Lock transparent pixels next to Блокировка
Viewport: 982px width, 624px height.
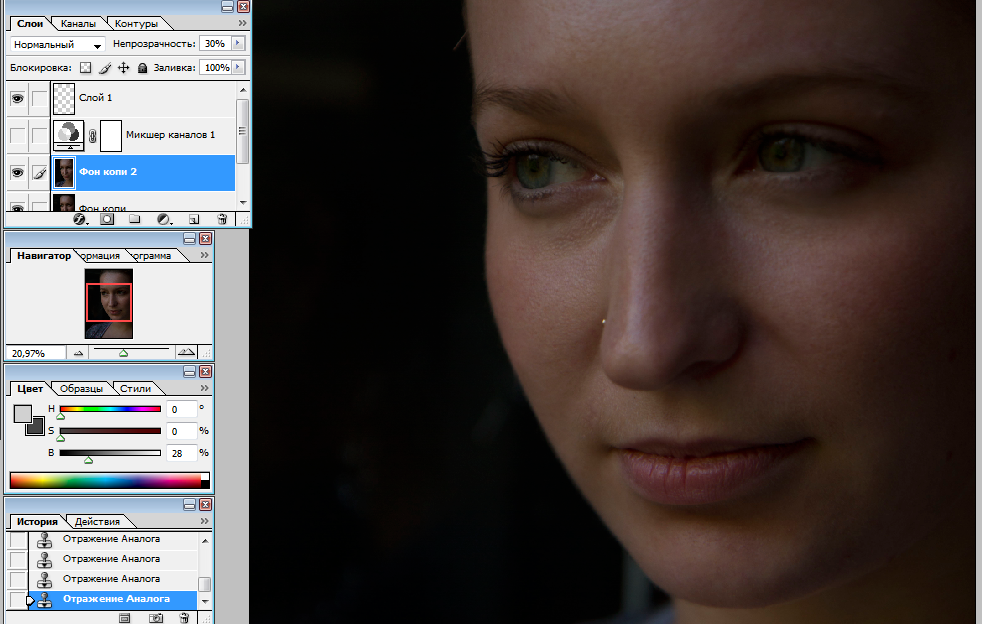(x=86, y=68)
